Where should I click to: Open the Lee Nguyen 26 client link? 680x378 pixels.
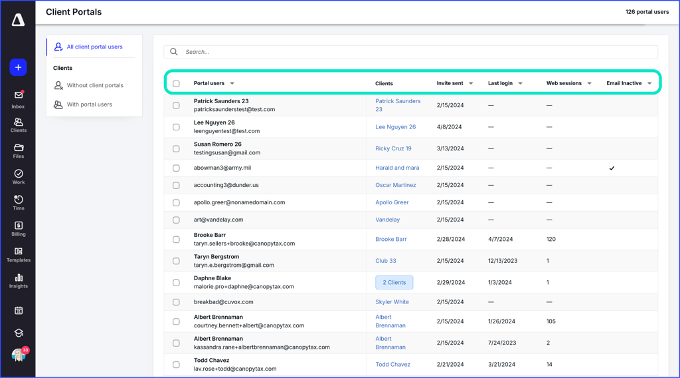(396, 127)
